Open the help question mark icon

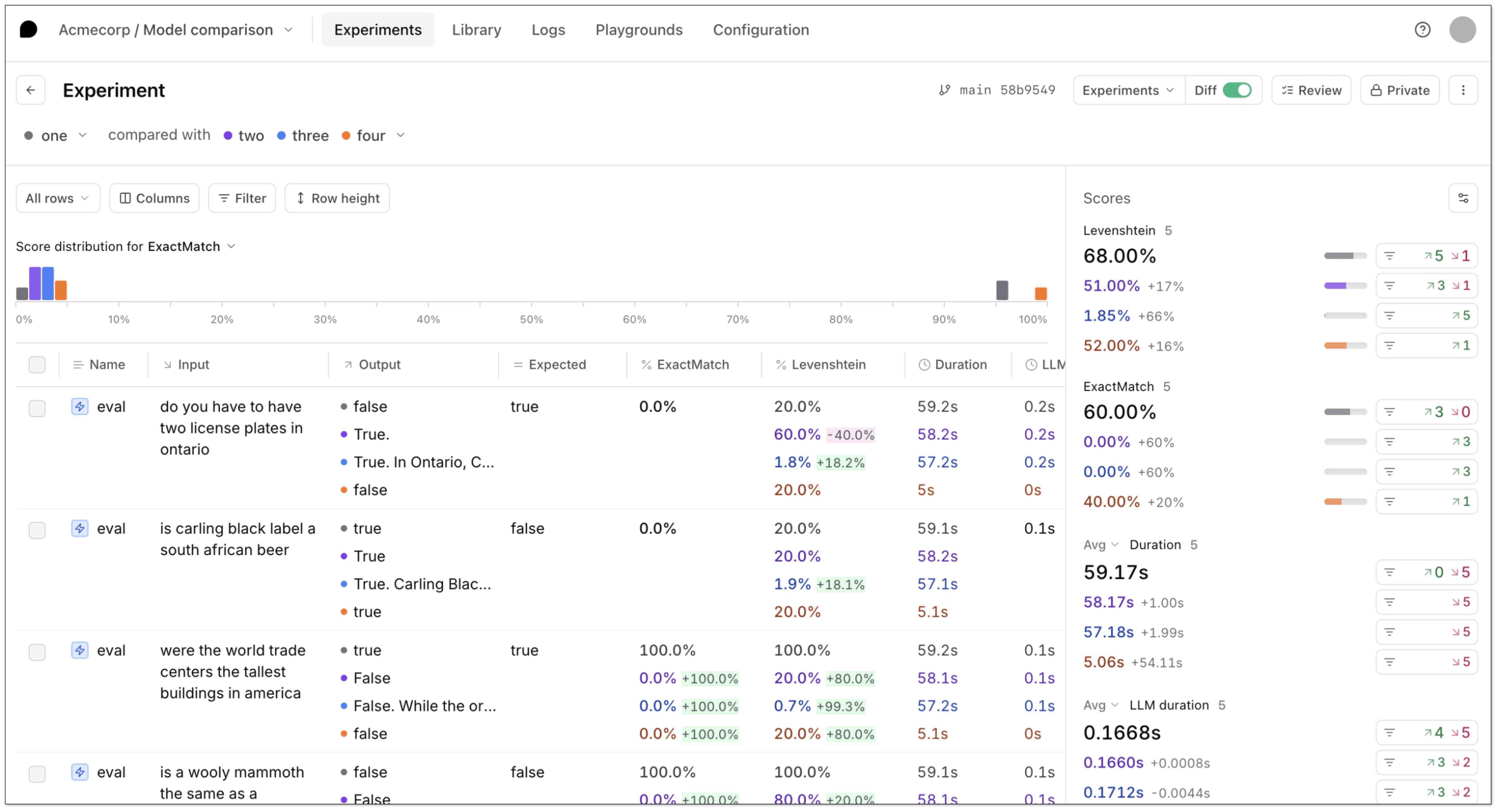[x=1422, y=30]
